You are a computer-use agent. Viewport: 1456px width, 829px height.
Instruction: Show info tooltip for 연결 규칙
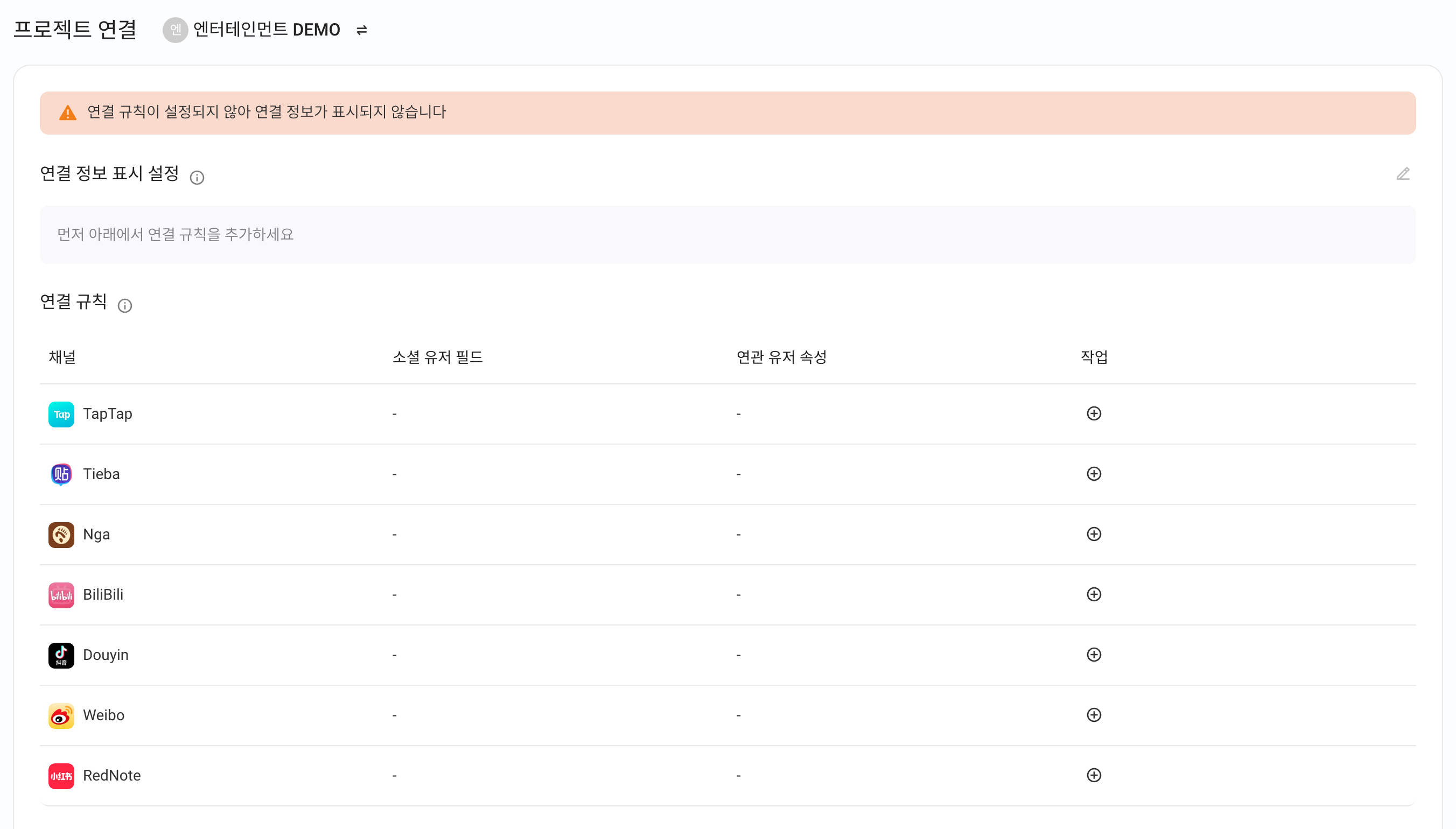(x=125, y=306)
